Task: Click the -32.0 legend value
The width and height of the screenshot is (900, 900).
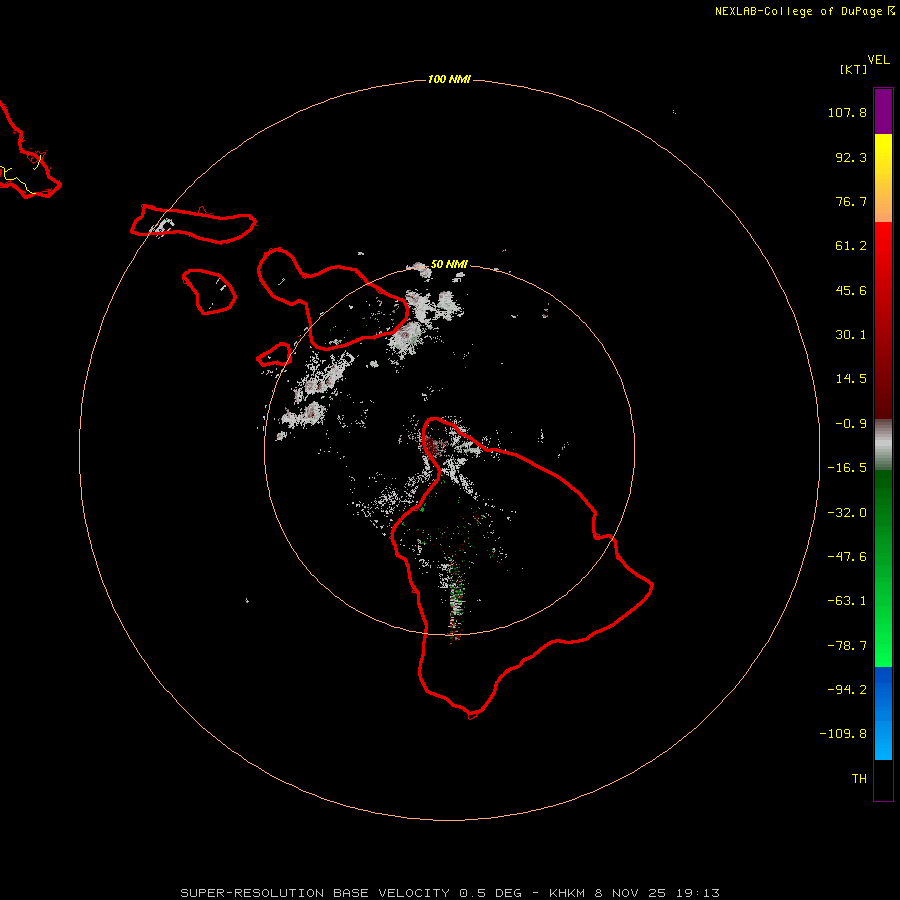Action: pyautogui.click(x=847, y=513)
